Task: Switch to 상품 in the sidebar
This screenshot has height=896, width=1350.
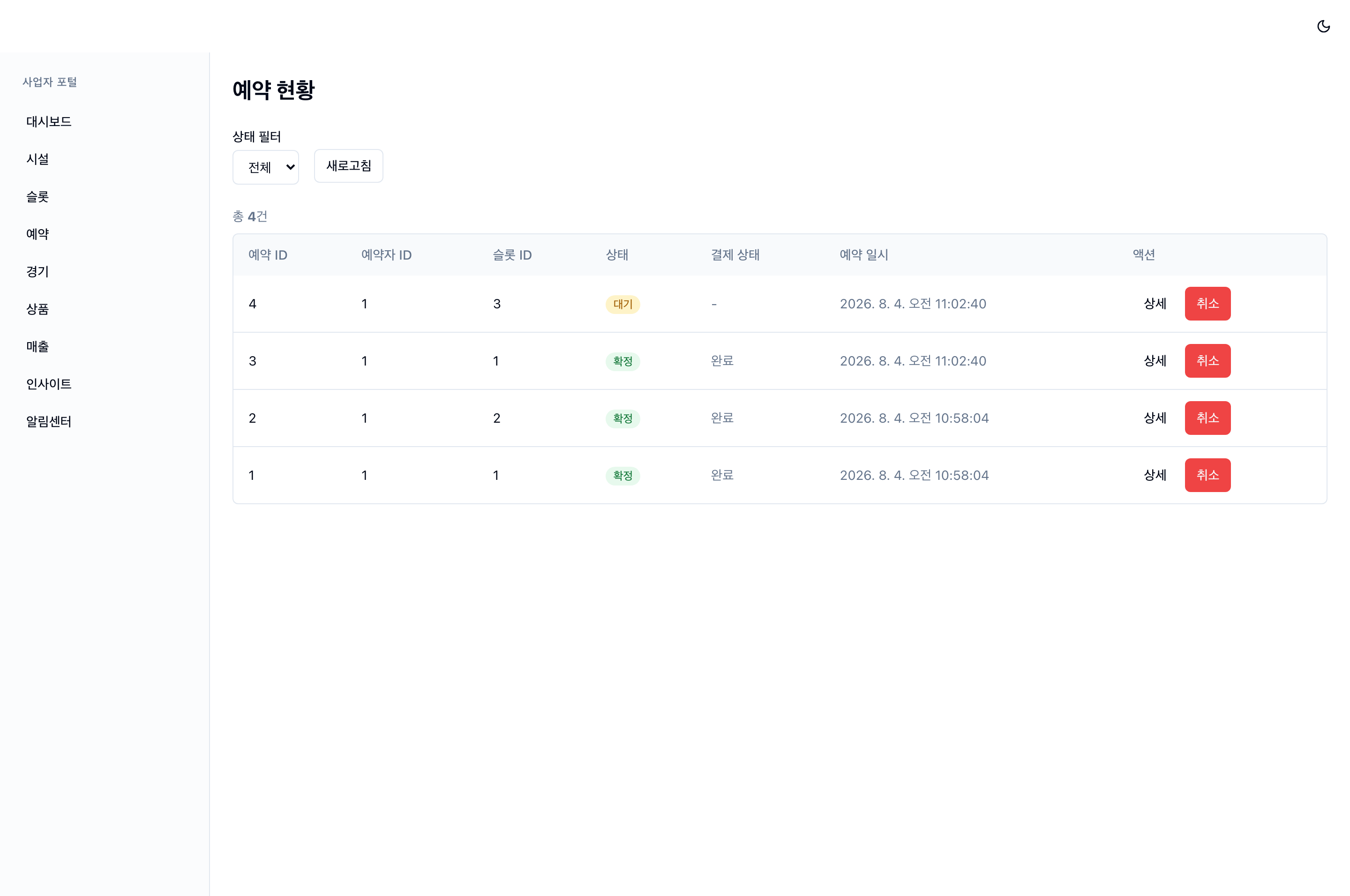Action: (37, 309)
